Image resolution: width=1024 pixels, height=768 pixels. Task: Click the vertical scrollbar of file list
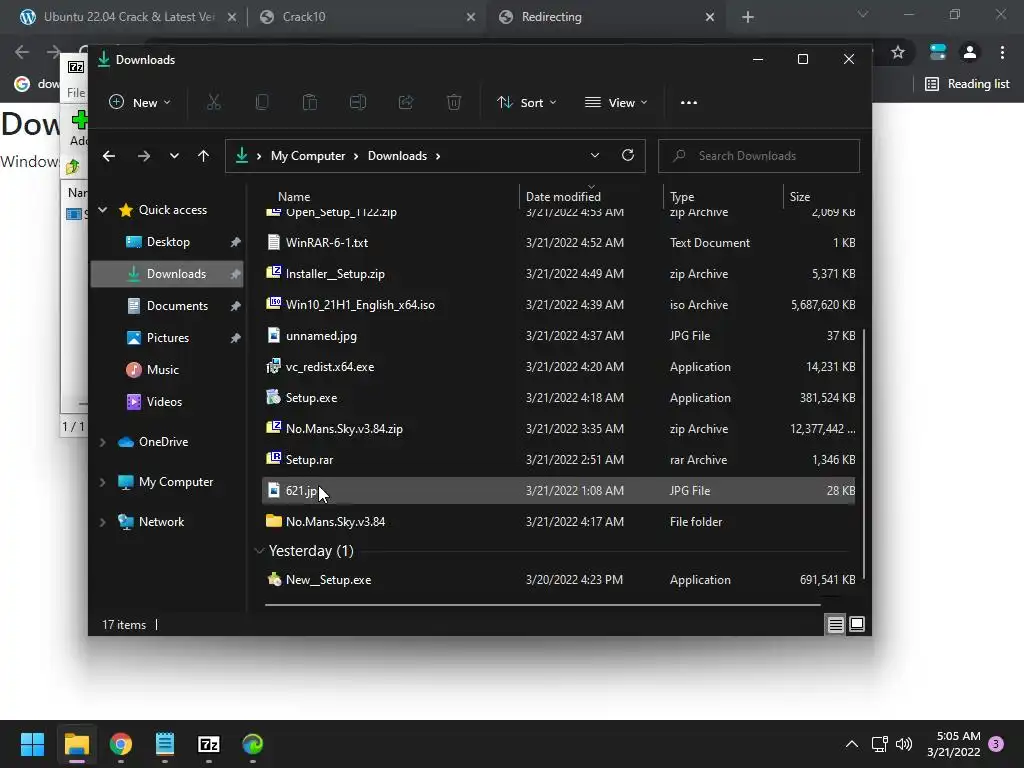(x=864, y=454)
